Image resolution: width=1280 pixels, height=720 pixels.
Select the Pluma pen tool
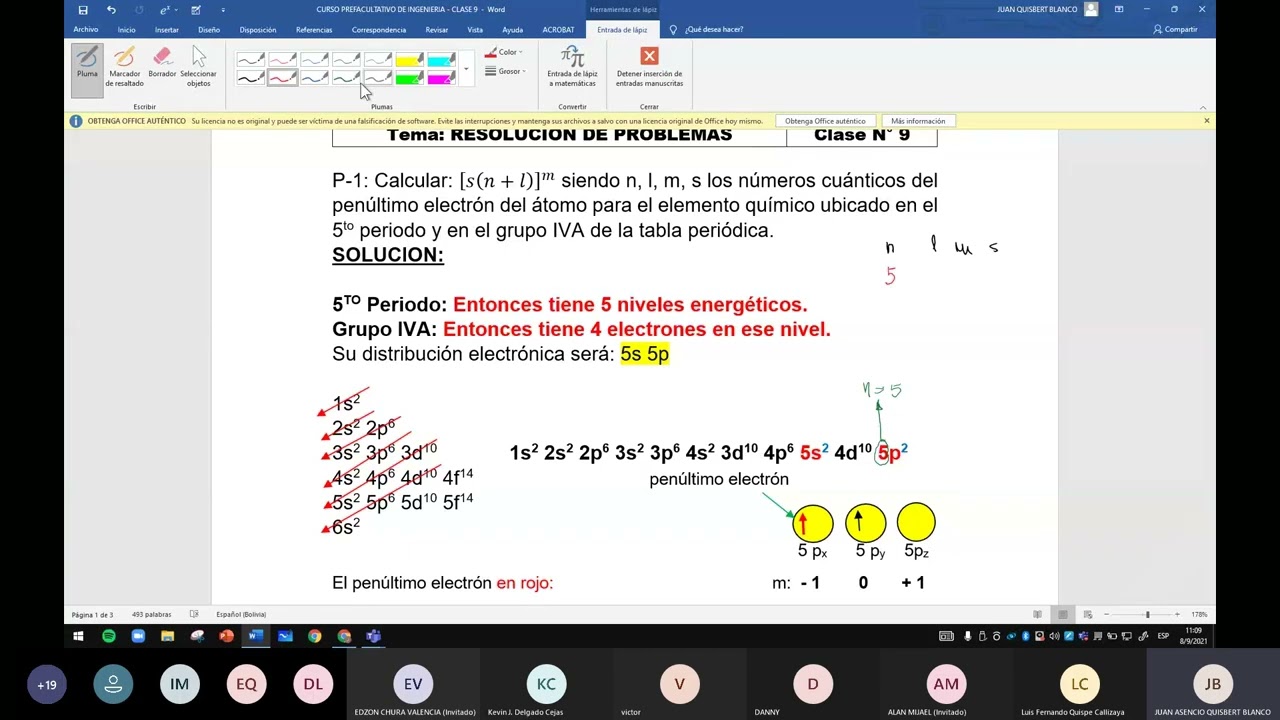87,70
